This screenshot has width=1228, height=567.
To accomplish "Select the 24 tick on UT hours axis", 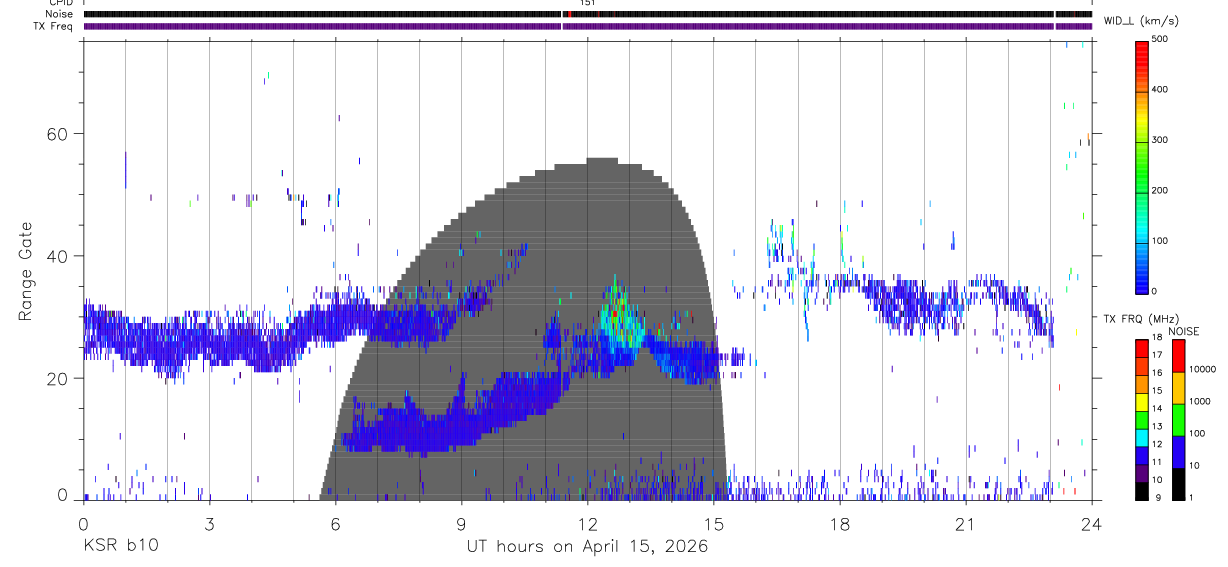I will click(x=1091, y=524).
